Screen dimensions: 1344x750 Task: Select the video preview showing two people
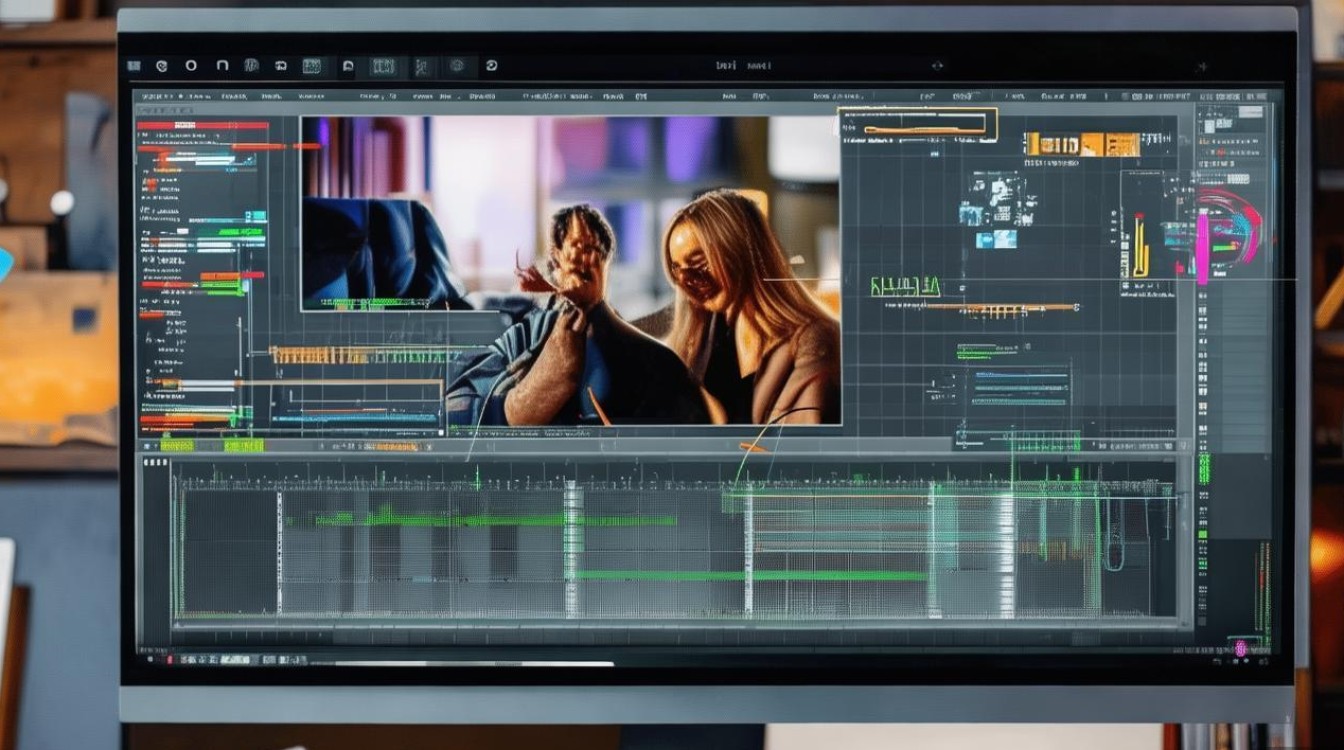(570, 270)
